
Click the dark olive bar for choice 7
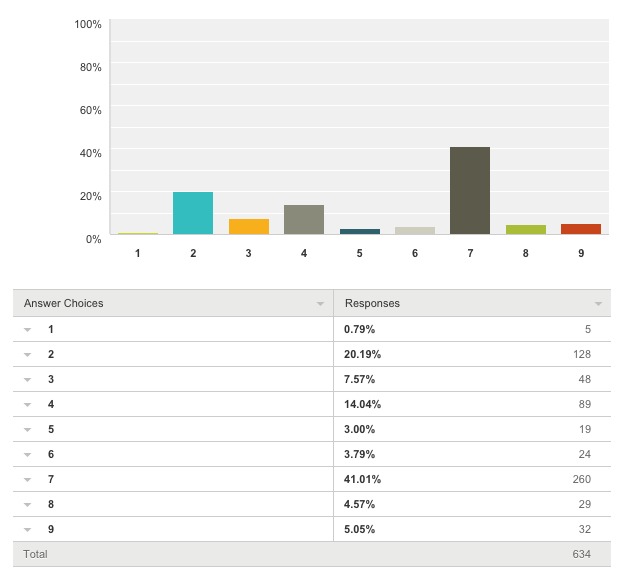[x=470, y=191]
